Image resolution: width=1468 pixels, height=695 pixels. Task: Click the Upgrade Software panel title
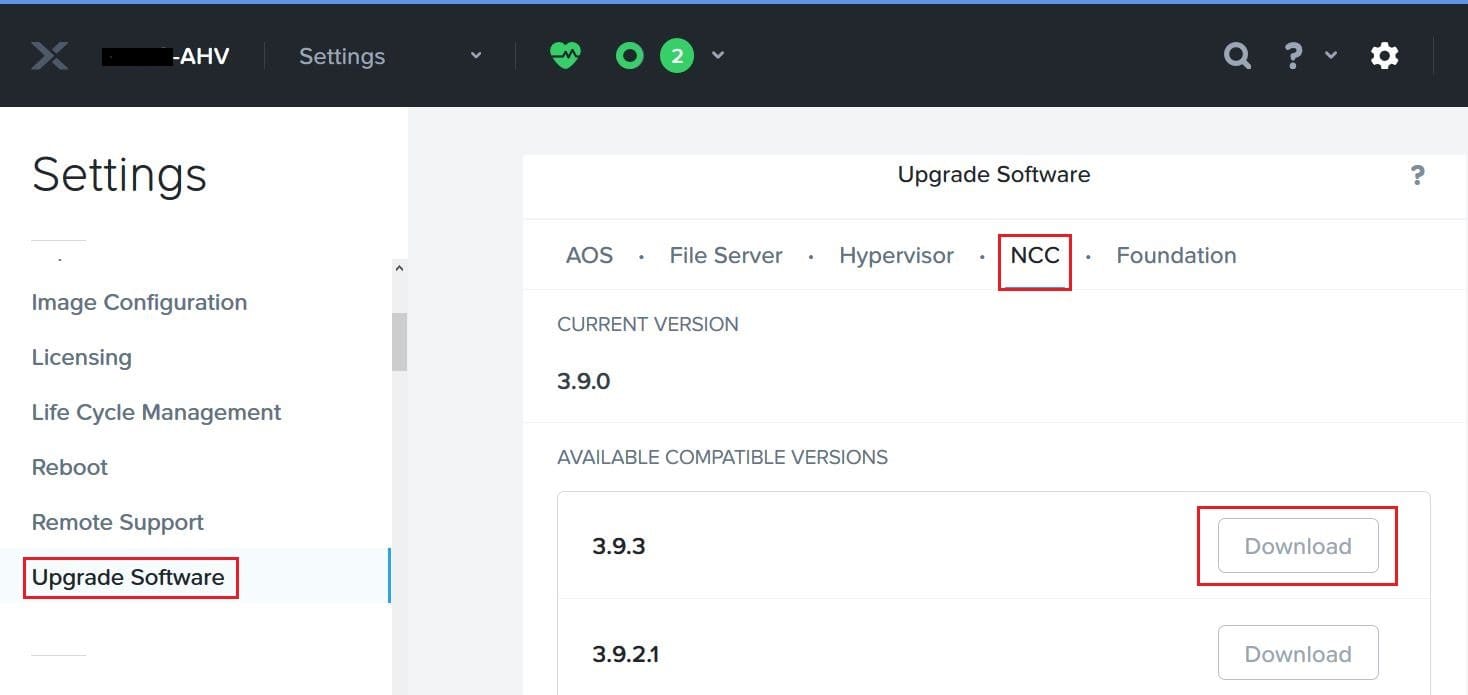pyautogui.click(x=993, y=175)
